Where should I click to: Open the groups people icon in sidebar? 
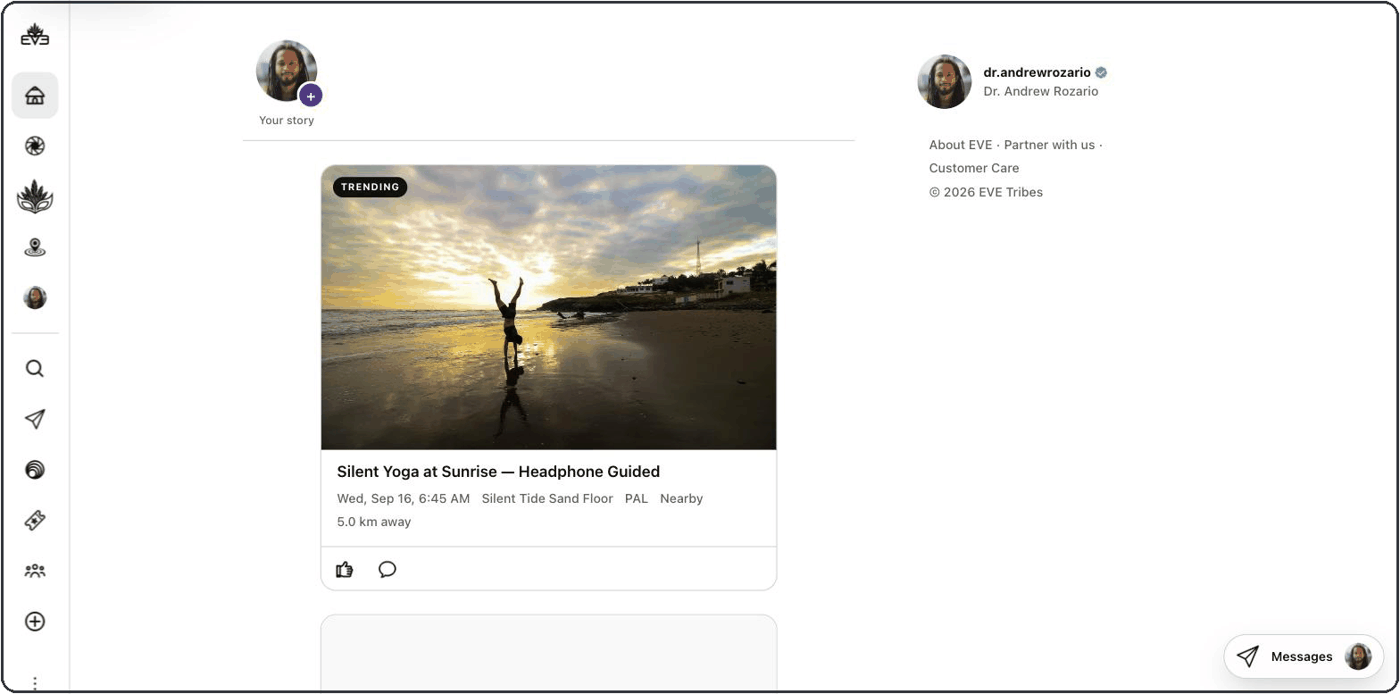coord(35,571)
